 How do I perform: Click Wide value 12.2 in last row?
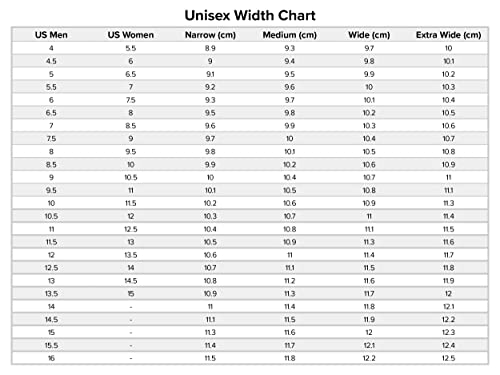click(369, 358)
